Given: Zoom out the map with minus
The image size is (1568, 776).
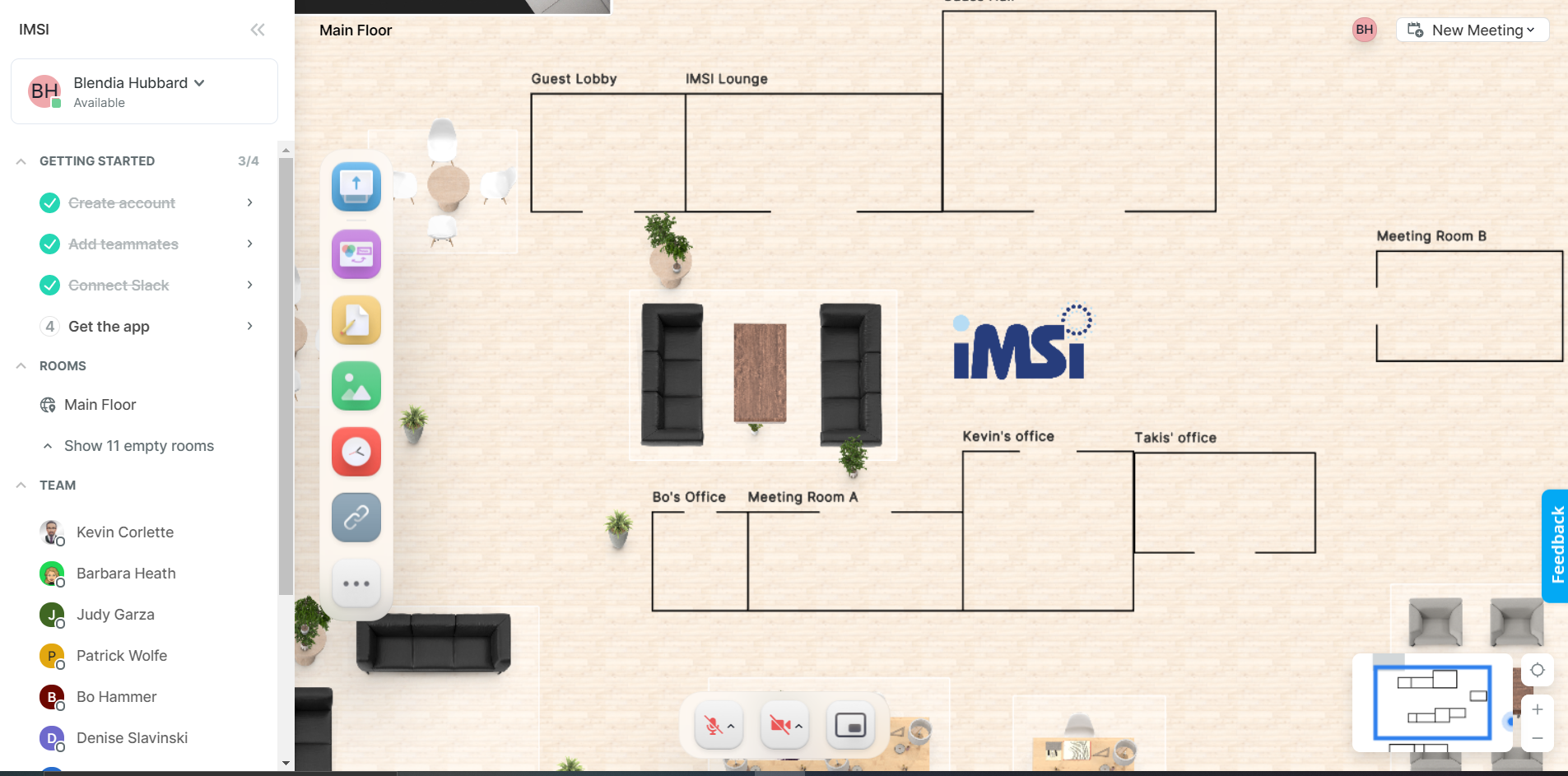Looking at the screenshot, I should (1537, 738).
